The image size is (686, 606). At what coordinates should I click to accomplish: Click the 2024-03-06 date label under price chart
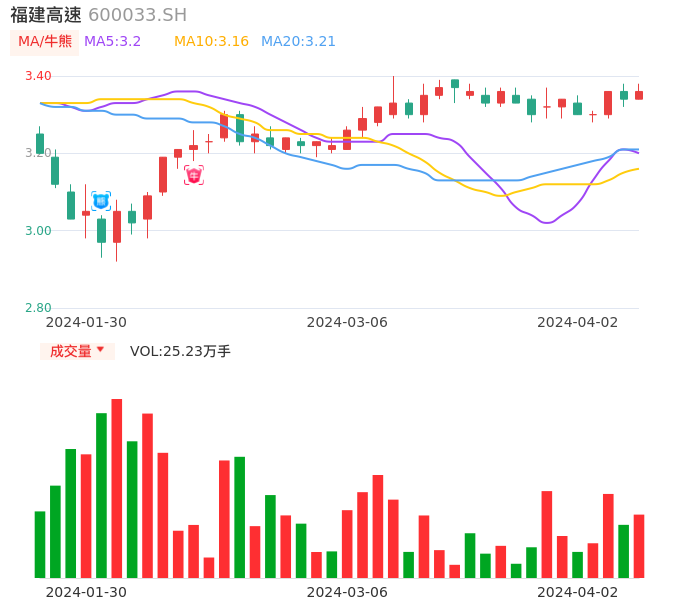point(347,322)
